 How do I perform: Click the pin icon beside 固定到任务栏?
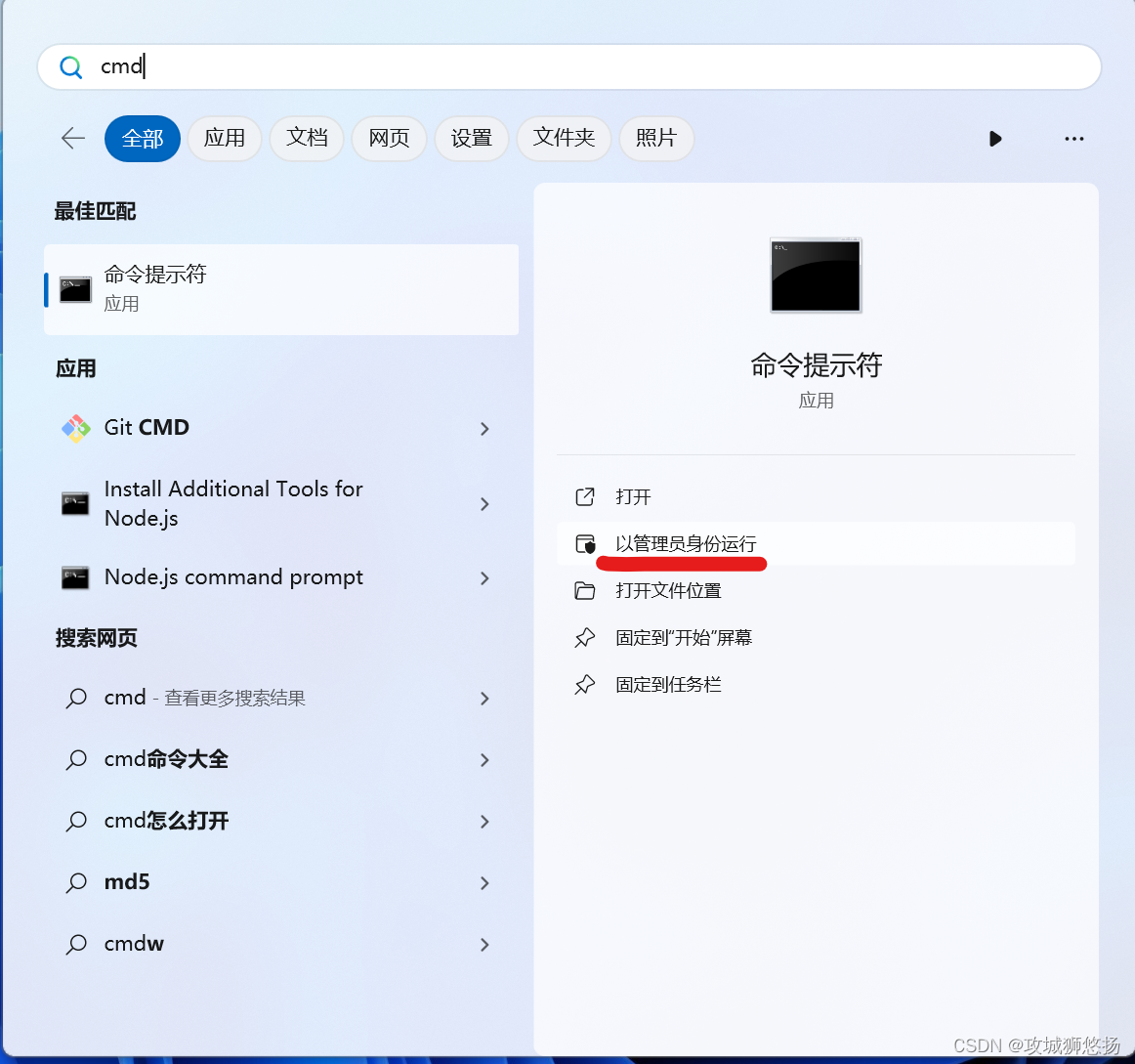[x=584, y=684]
